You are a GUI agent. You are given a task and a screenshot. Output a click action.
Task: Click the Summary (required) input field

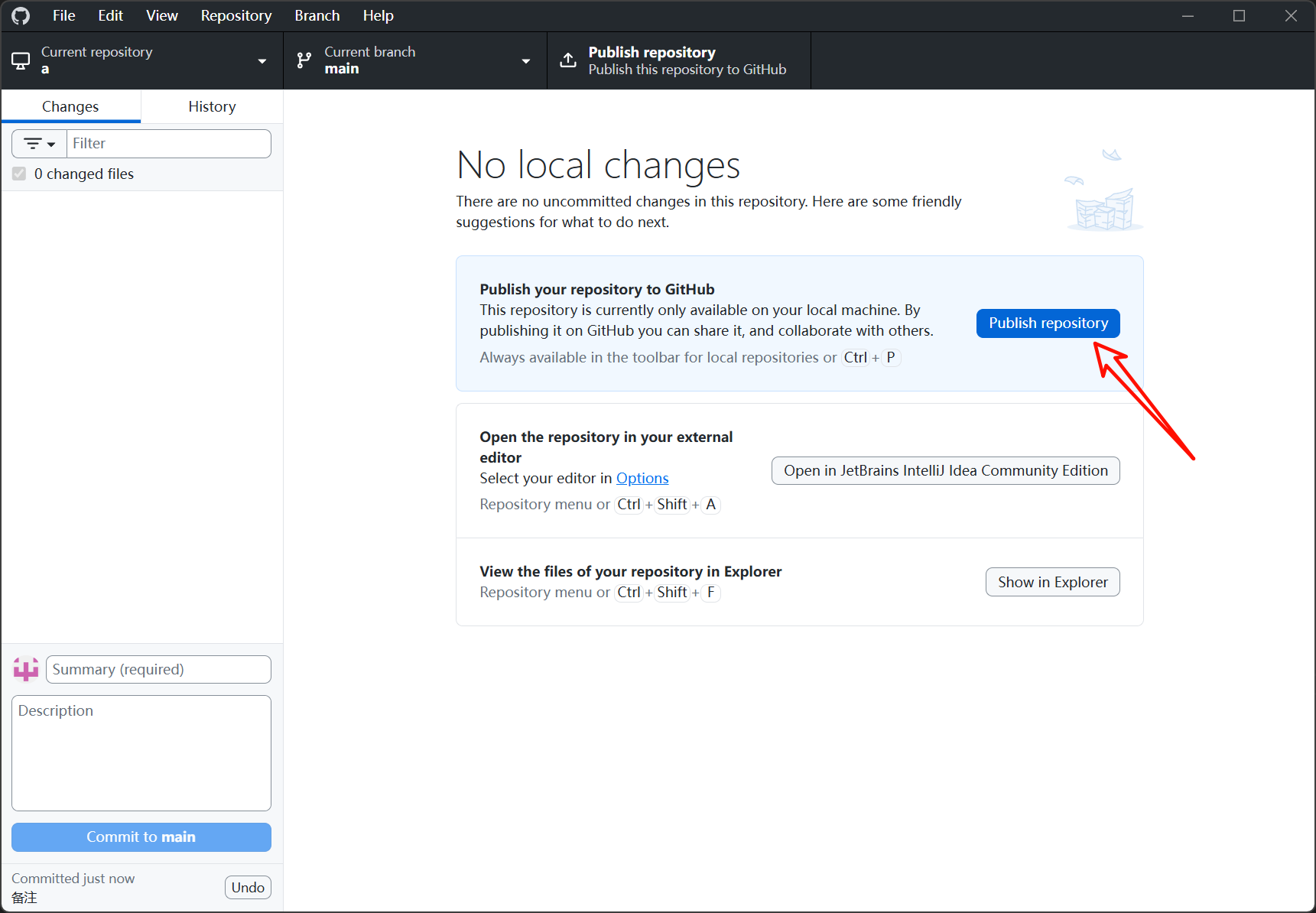coord(158,670)
